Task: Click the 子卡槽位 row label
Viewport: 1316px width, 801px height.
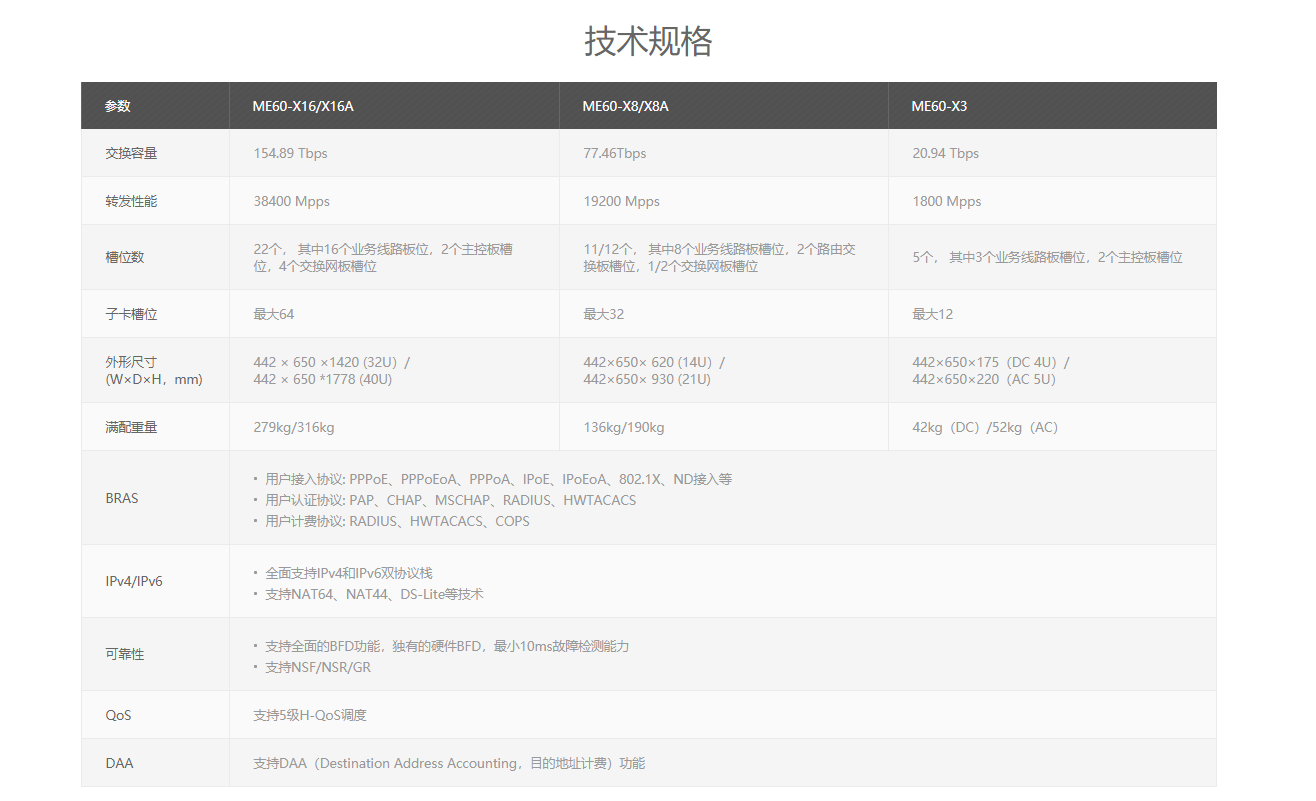Action: [131, 314]
